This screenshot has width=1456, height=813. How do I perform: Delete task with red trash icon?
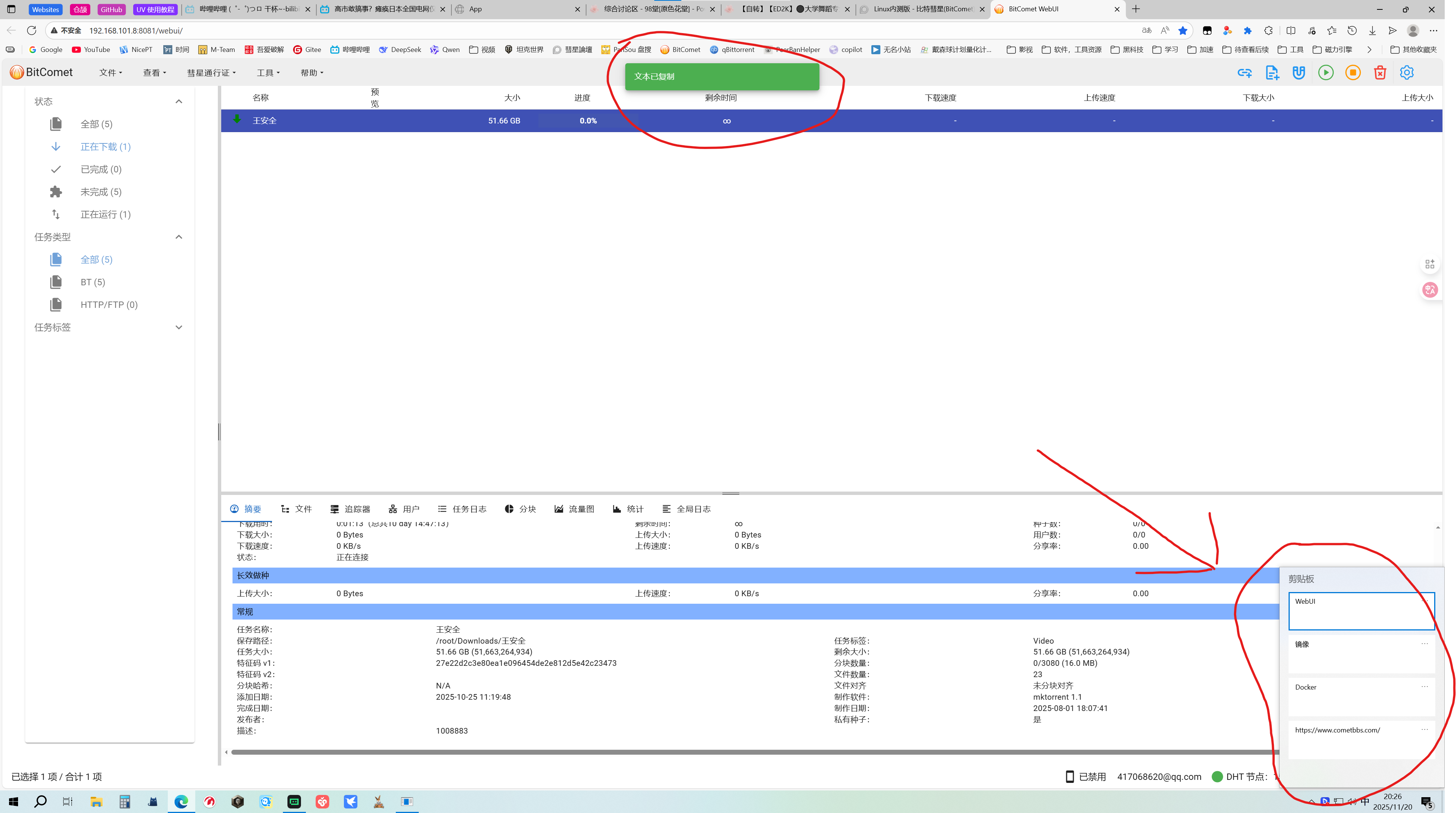pyautogui.click(x=1380, y=72)
